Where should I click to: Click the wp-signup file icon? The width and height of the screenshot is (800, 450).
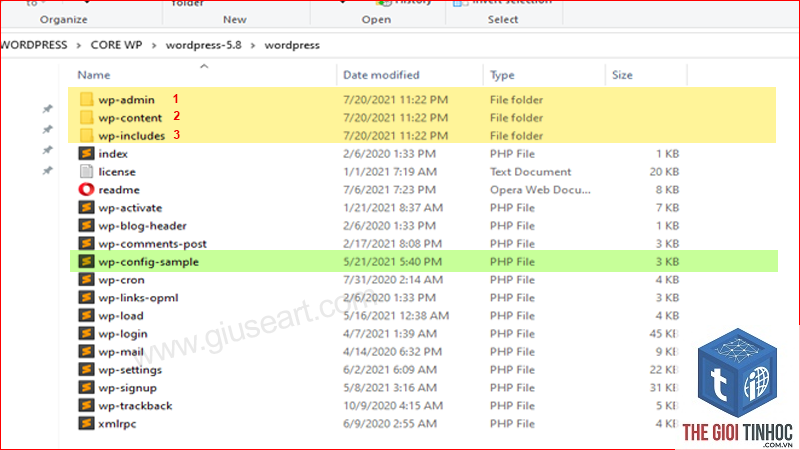coord(86,388)
